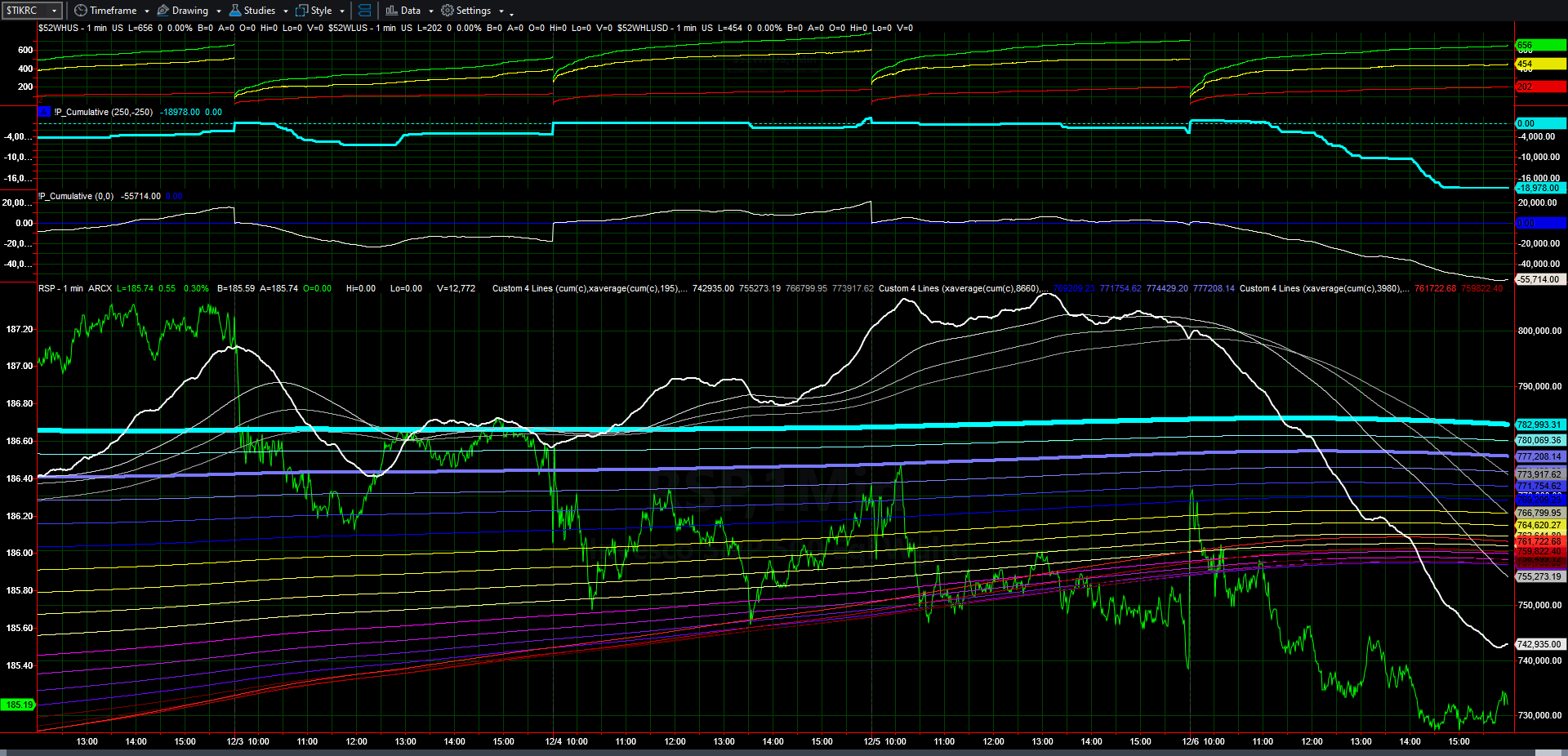Click the green 185.19 left axis price tag

click(x=19, y=705)
